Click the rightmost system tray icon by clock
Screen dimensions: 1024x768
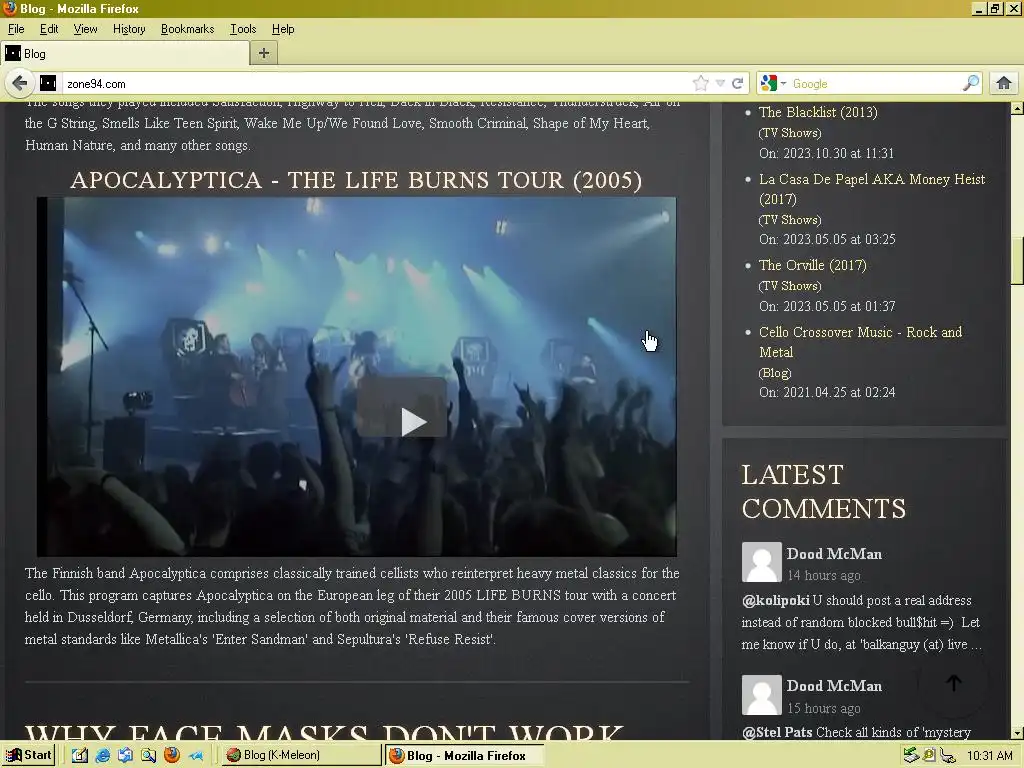point(948,756)
